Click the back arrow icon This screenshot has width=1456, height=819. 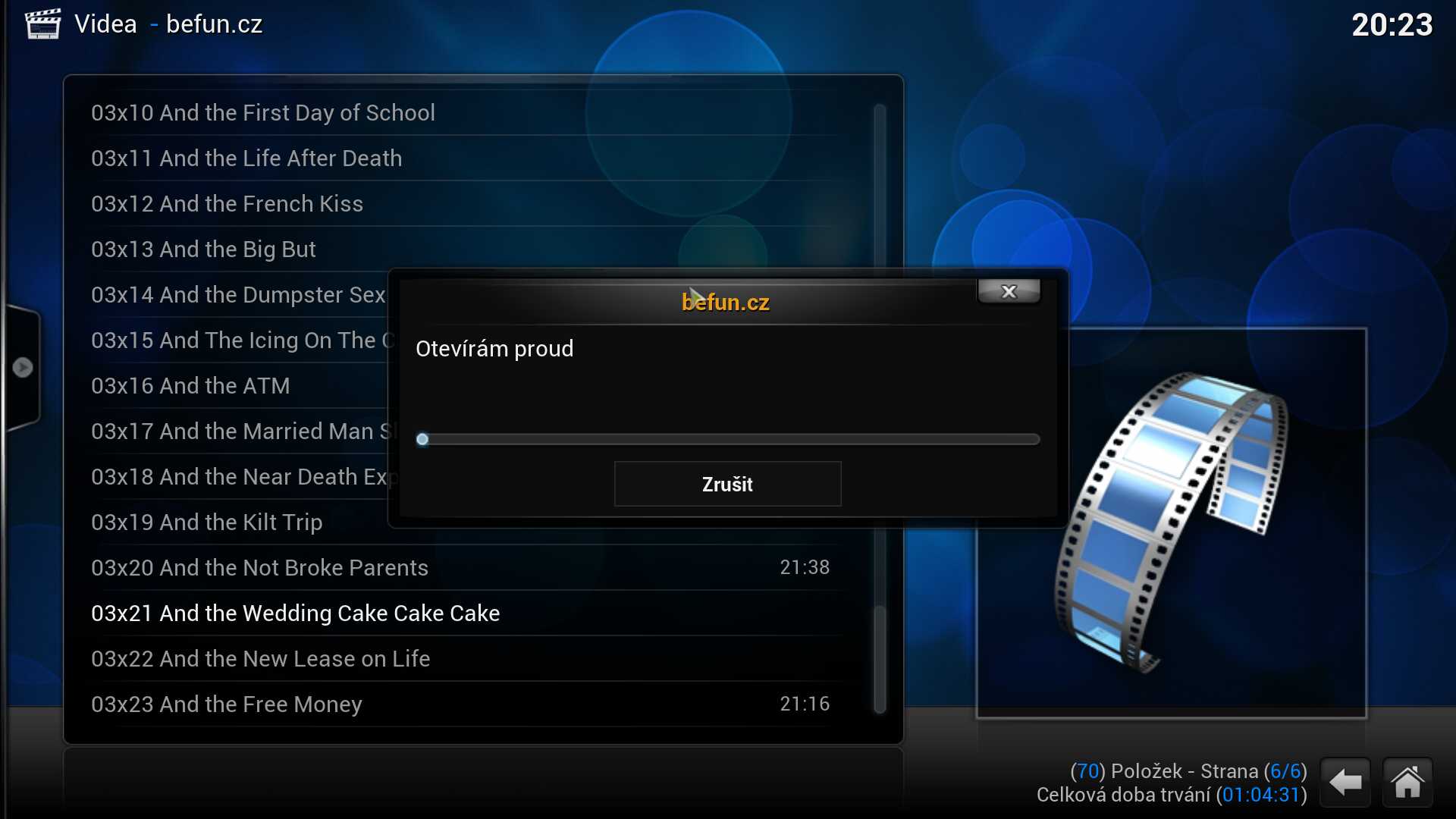pos(1345,782)
